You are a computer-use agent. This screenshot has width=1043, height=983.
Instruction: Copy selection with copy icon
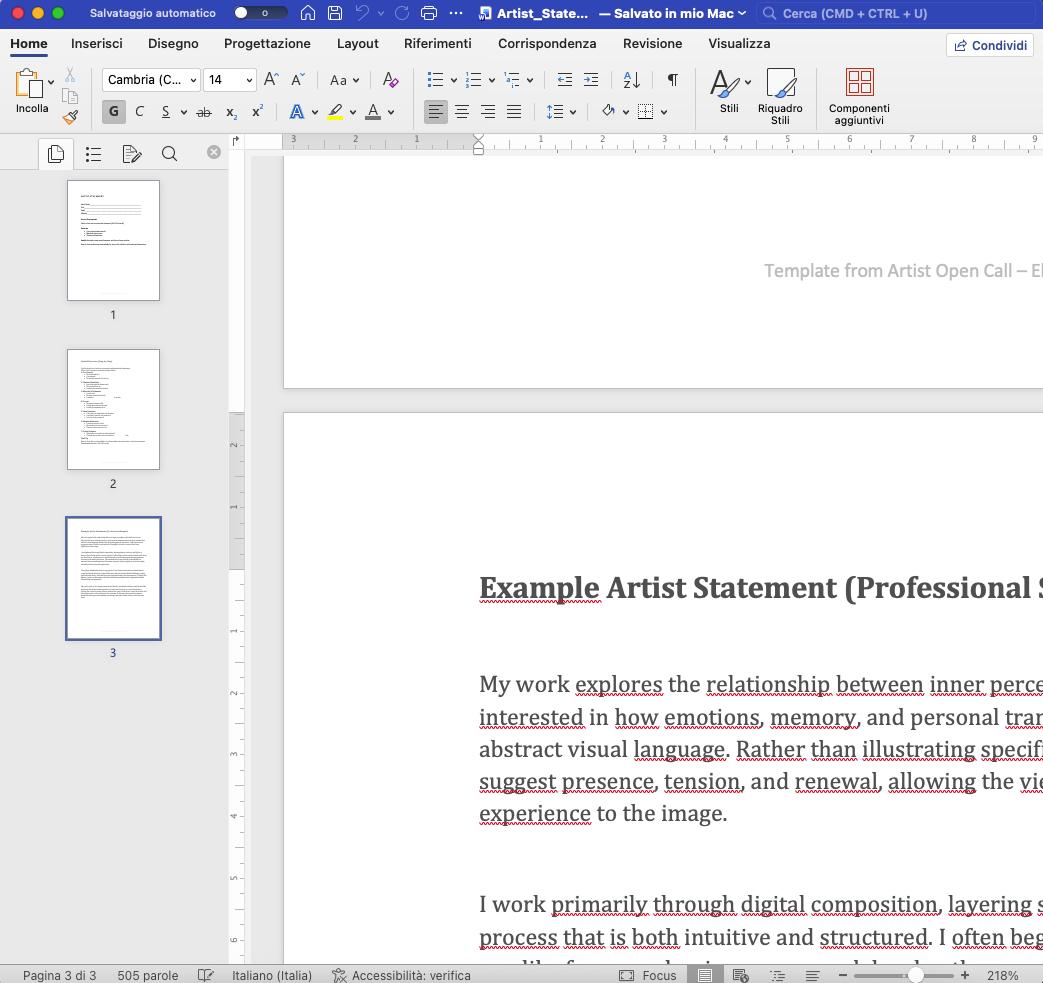tap(70, 96)
